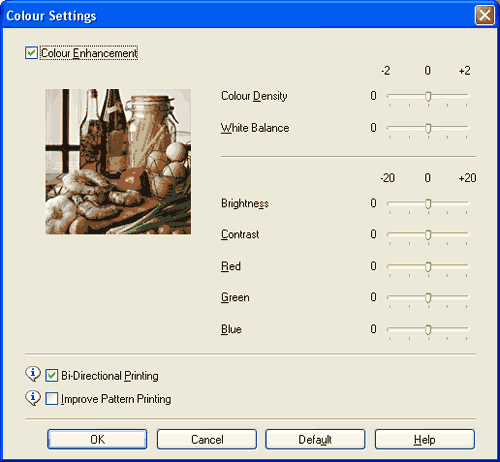
Task: Click the Colour Density label
Action: (254, 96)
